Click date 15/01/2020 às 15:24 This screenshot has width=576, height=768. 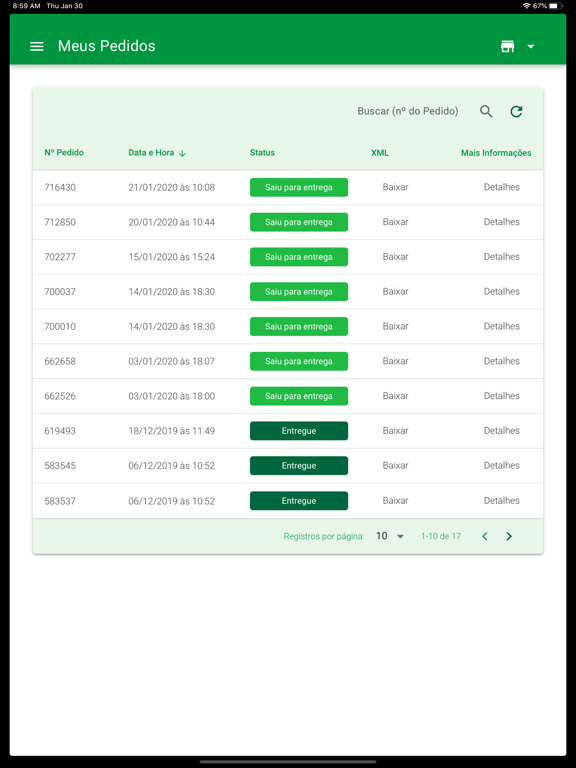coord(171,257)
